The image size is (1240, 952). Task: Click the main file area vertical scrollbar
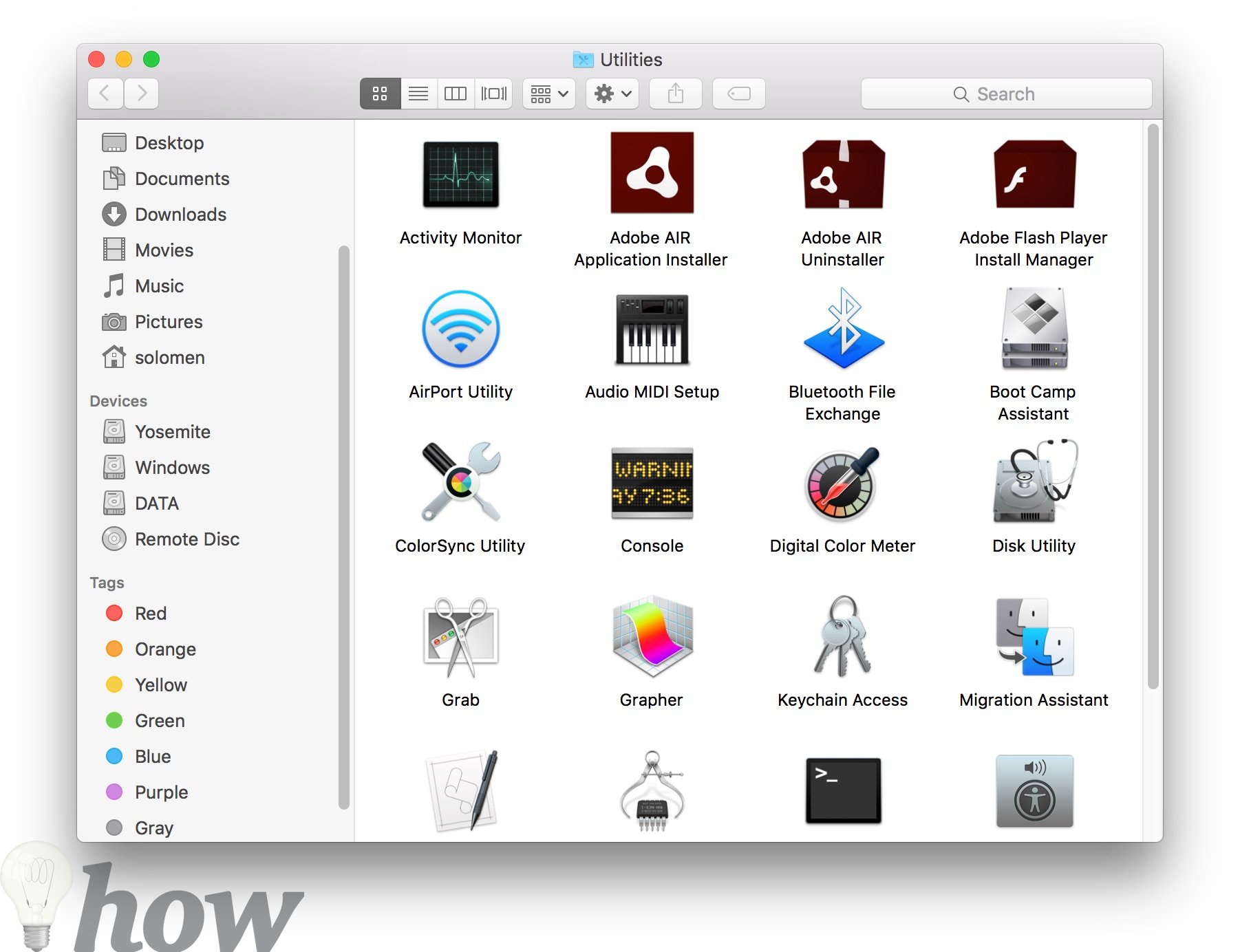point(1153,407)
